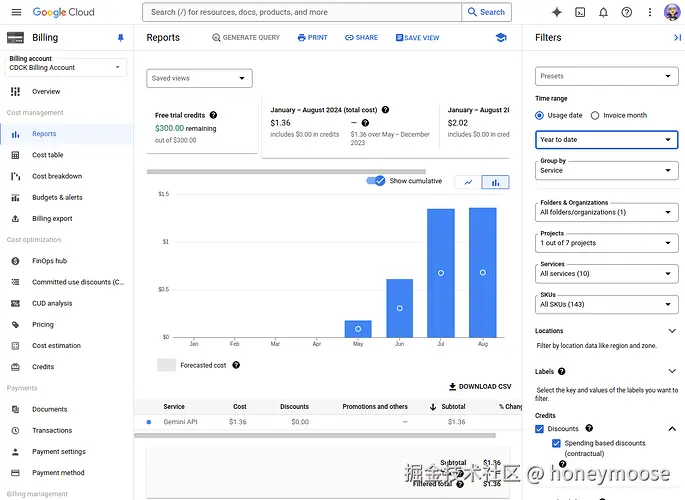Click the Overview icon in sidebar

point(15,91)
